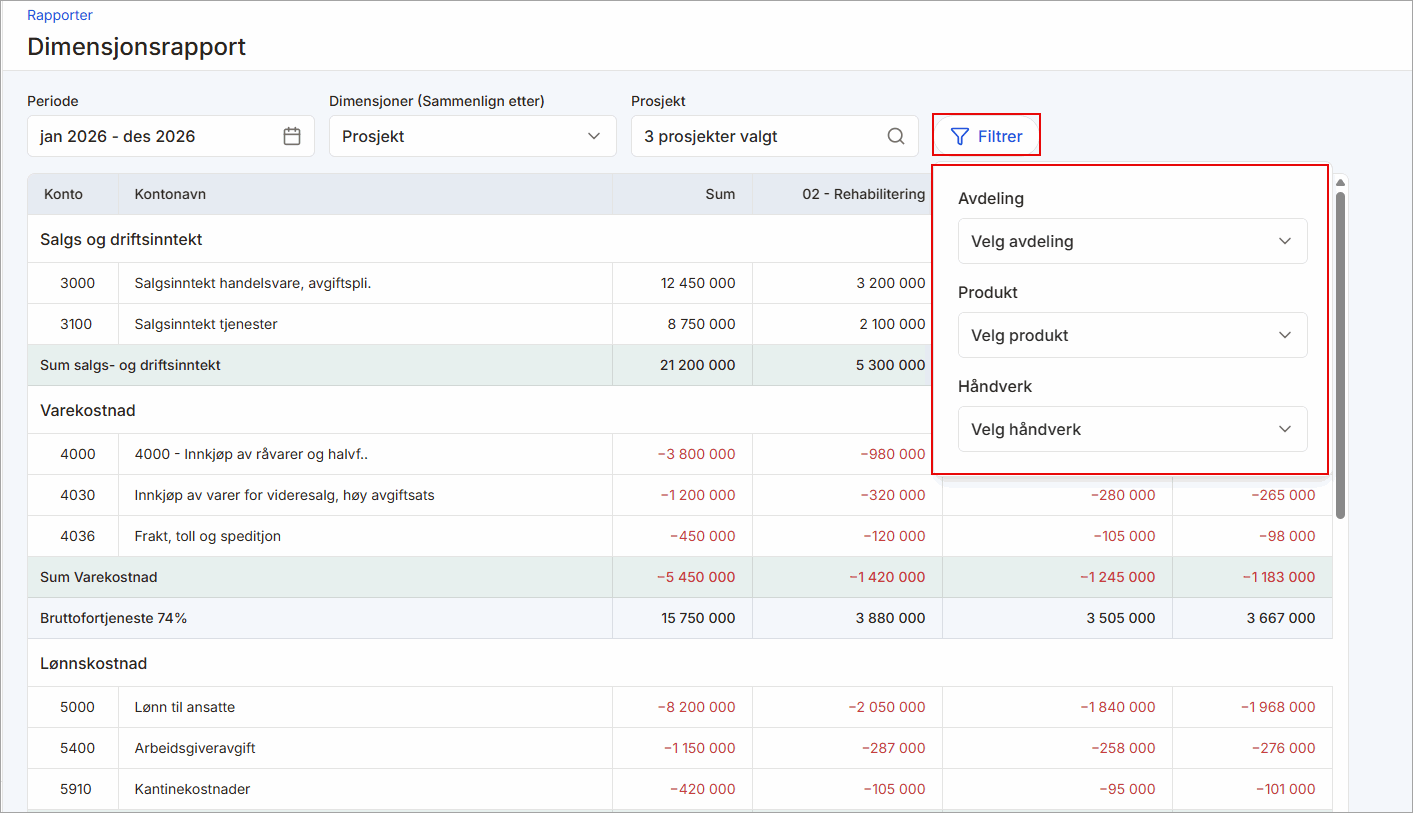Image resolution: width=1413 pixels, height=813 pixels.
Task: Click the 'Sum Varekostnad' row label
Action: pos(99,577)
